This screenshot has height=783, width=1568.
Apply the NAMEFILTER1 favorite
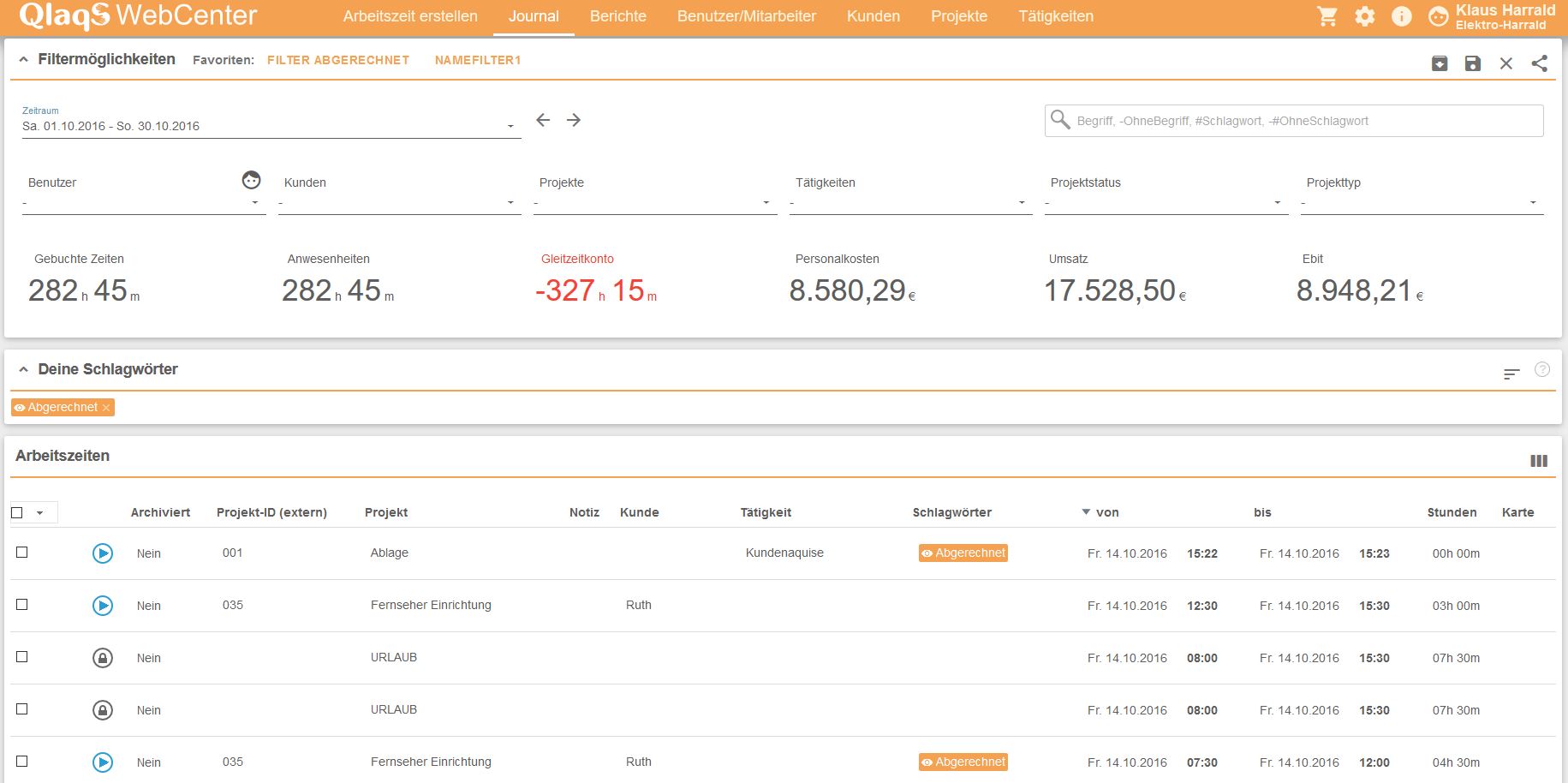pos(478,60)
